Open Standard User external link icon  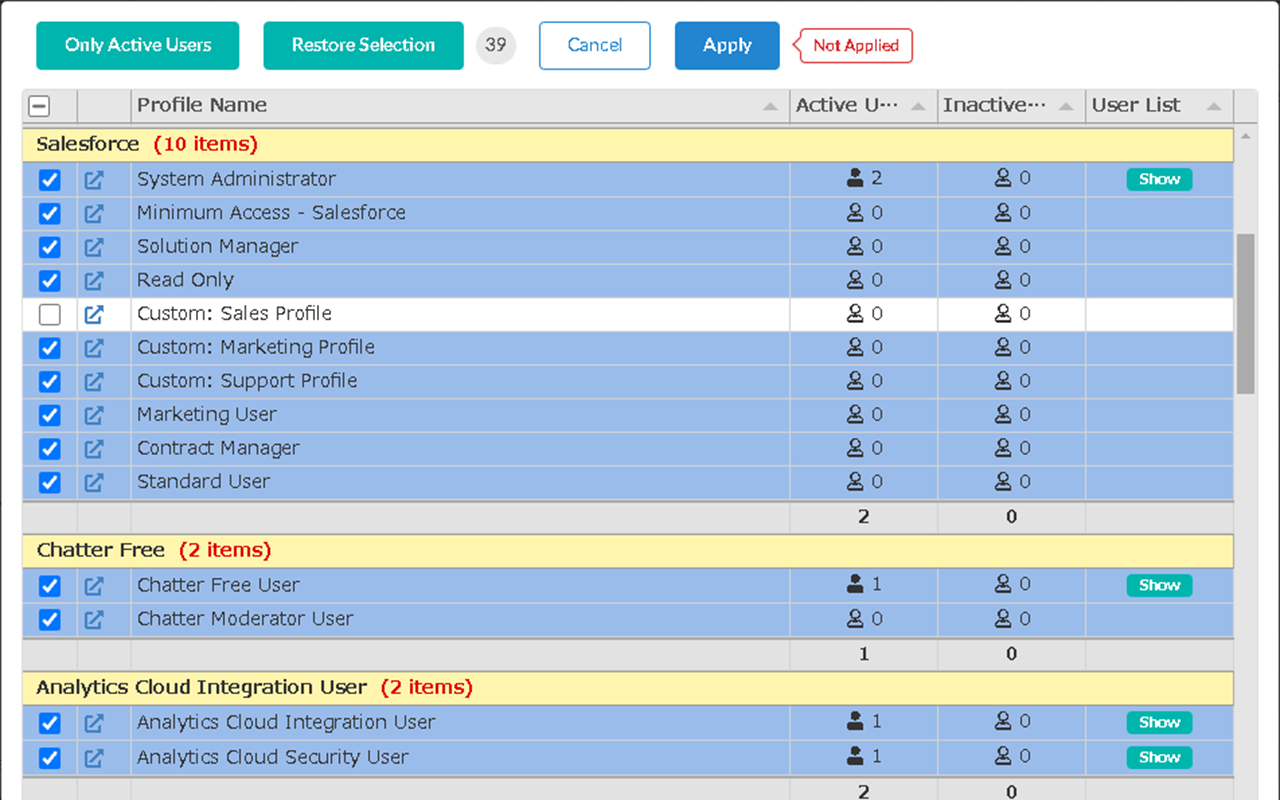point(93,482)
